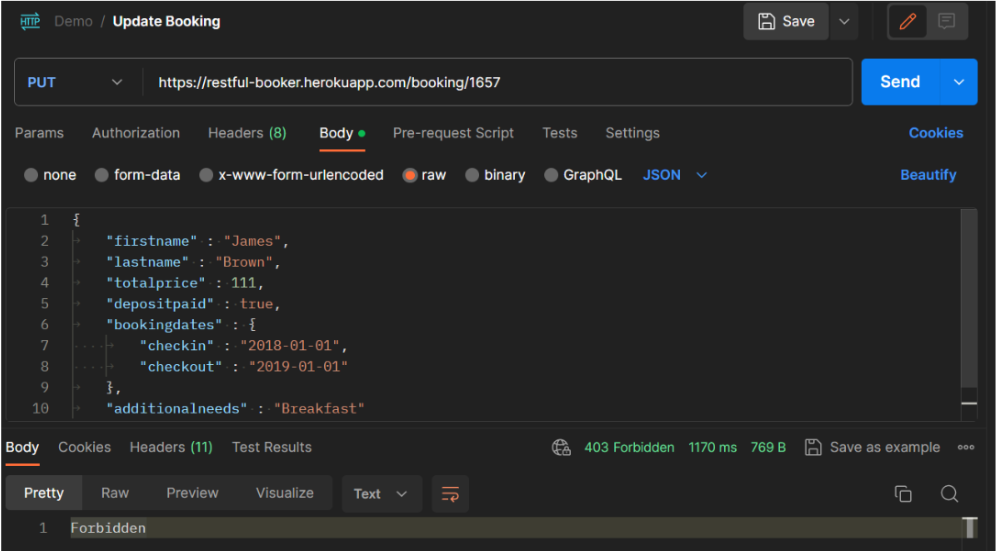Viewport: 996px width, 551px height.
Task: Click the 769 B response size
Action: [768, 447]
